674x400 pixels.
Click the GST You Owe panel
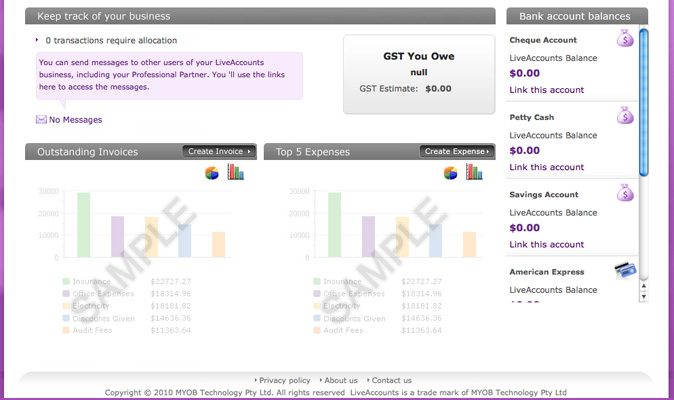[419, 74]
